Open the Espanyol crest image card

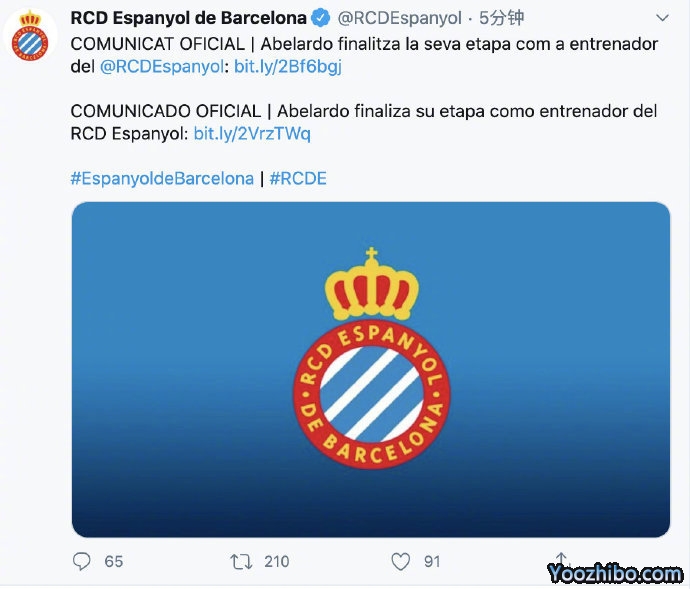[371, 370]
